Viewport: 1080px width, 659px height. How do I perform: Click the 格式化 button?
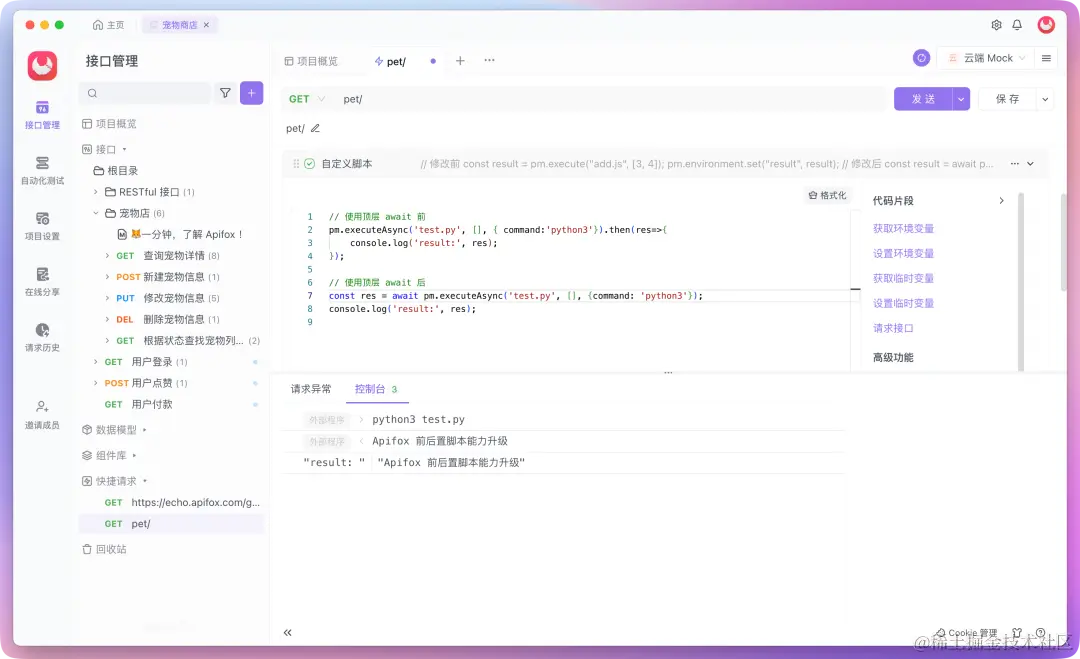[827, 196]
